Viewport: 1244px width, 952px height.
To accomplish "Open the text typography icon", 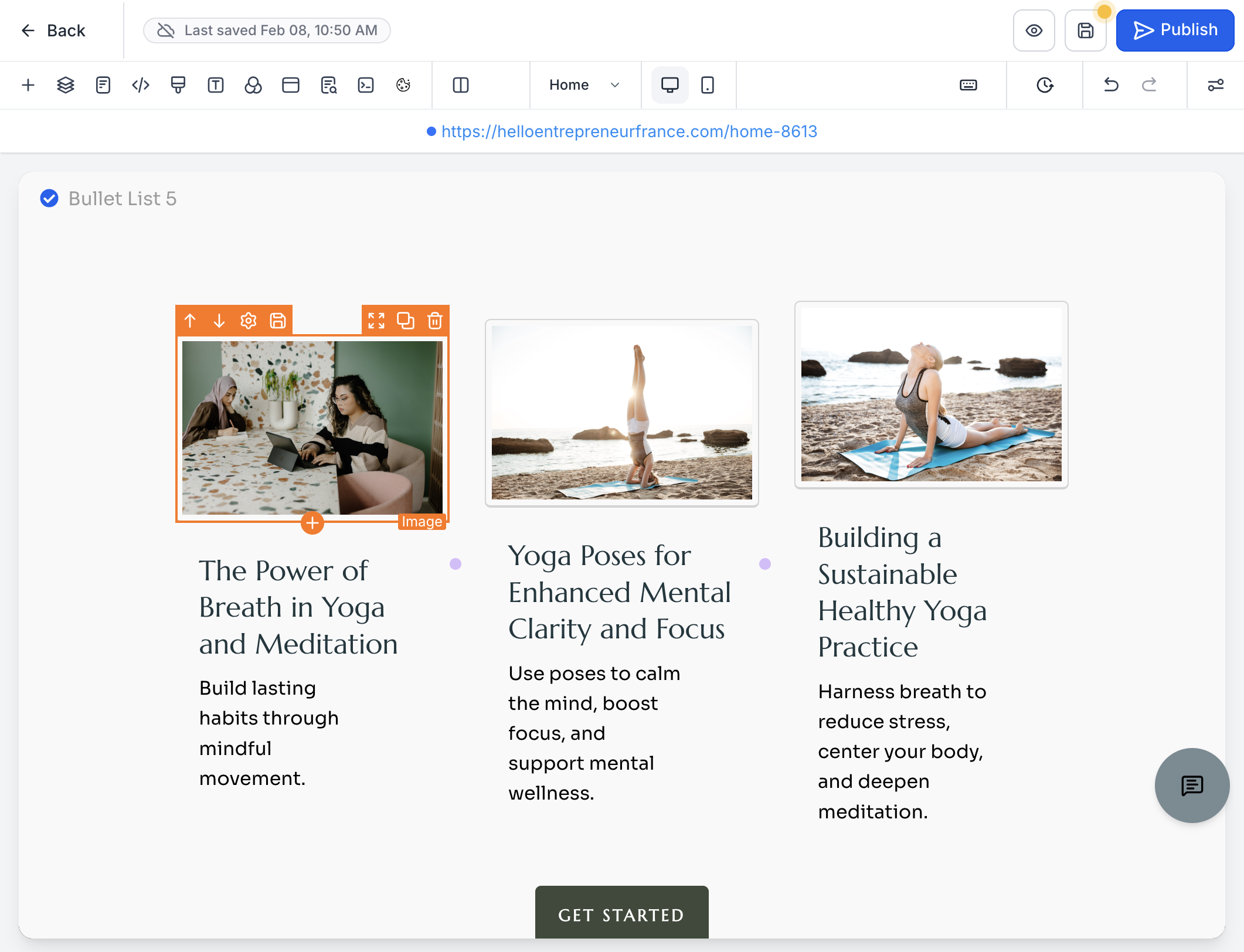I will click(216, 85).
